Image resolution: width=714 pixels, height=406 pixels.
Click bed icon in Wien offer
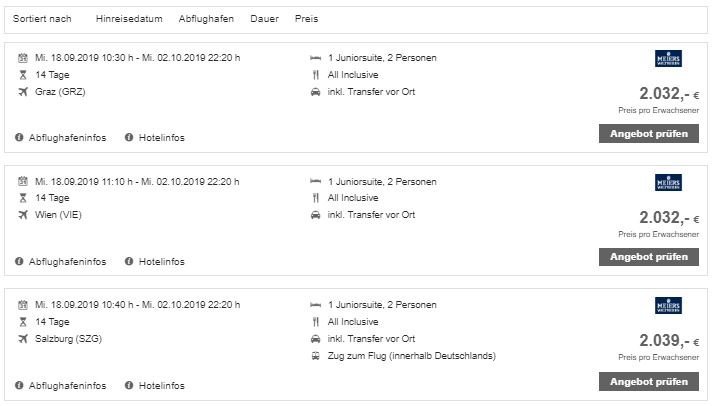coord(316,181)
